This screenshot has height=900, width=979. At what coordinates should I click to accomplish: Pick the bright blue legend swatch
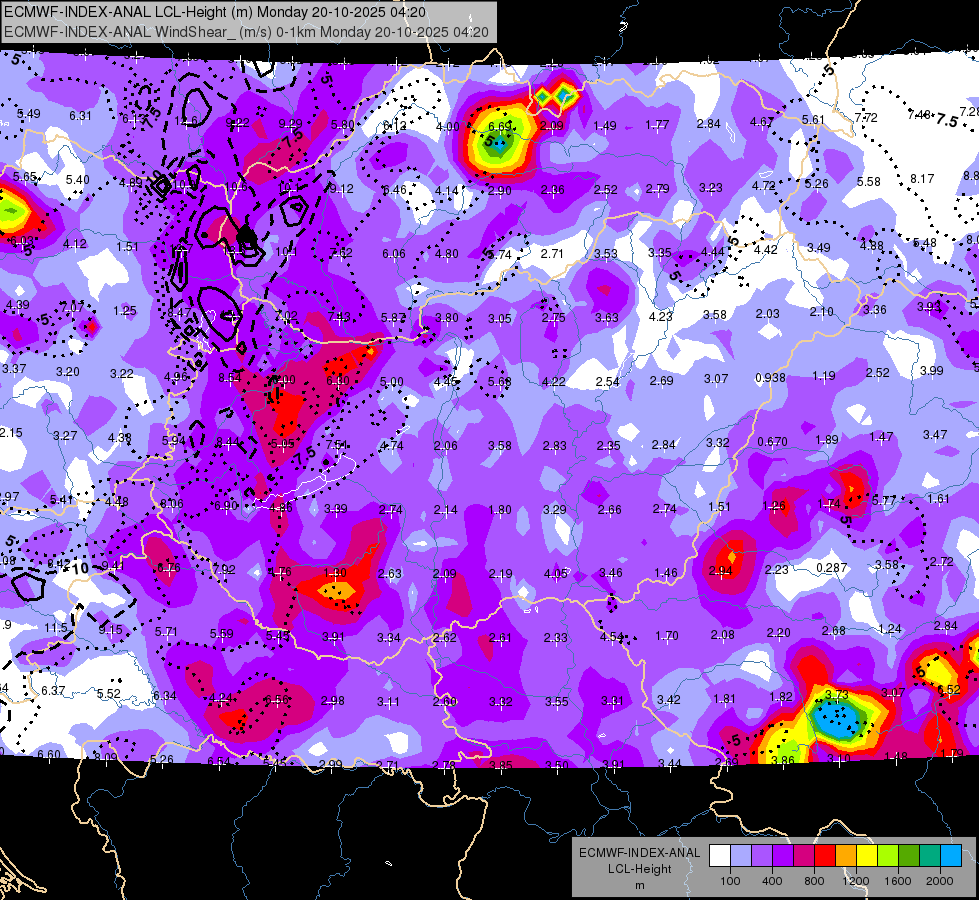pos(951,856)
